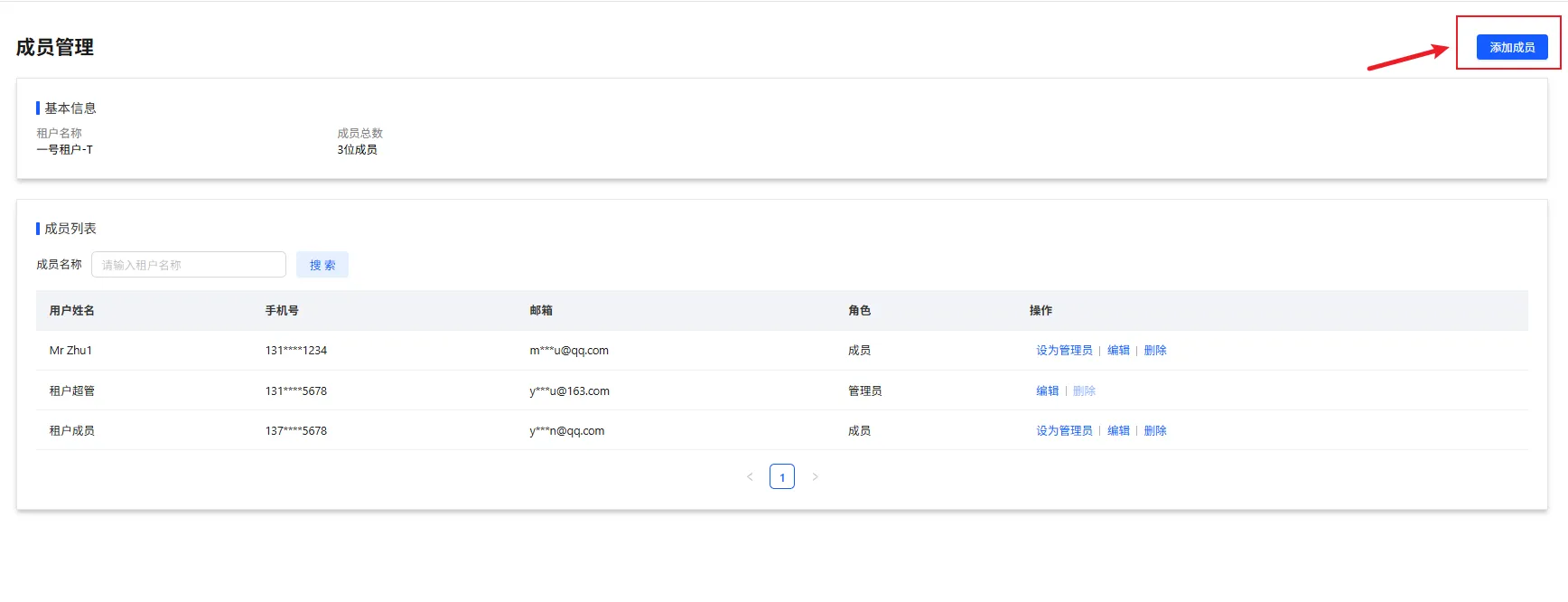Click the 用户姓名 column header
1568x602 pixels.
click(72, 311)
